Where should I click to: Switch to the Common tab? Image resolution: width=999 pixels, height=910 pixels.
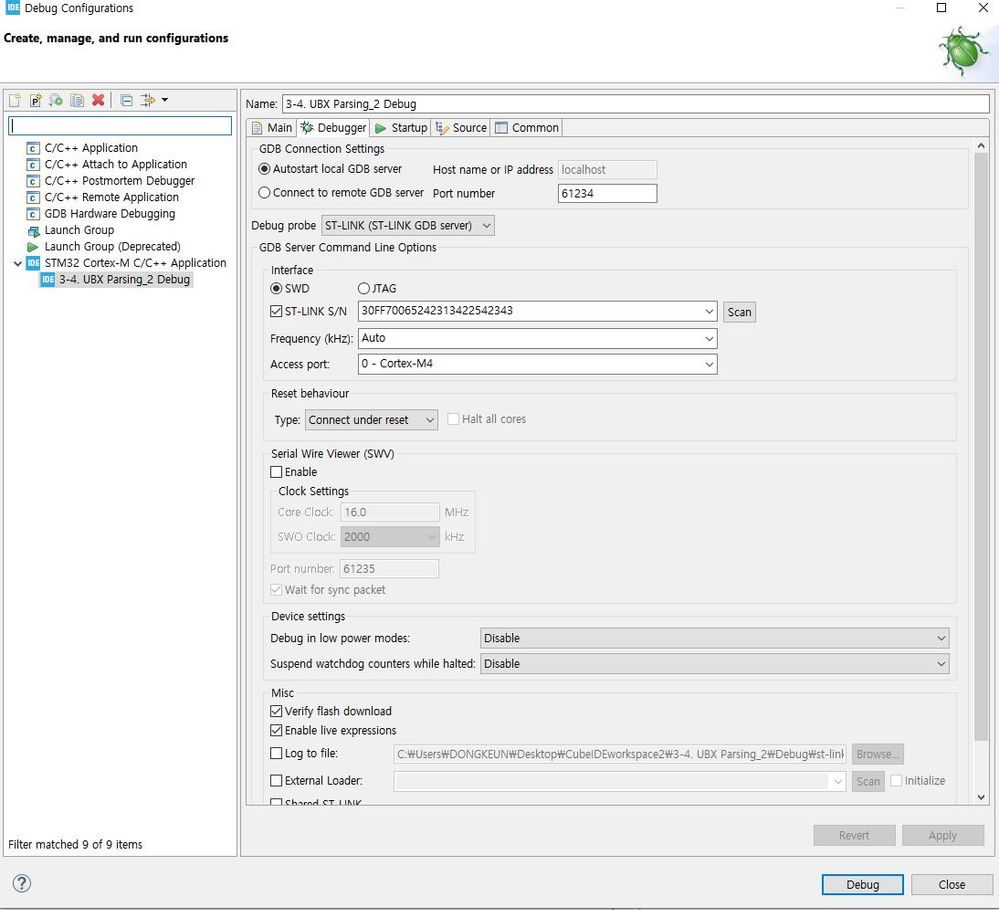coord(528,128)
